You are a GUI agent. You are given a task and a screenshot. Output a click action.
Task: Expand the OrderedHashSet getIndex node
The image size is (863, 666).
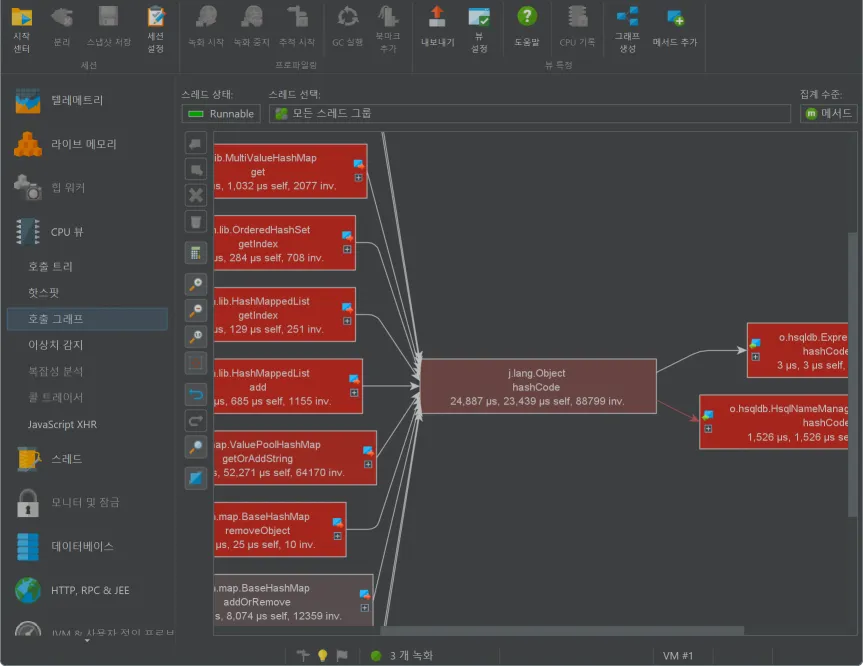click(347, 249)
